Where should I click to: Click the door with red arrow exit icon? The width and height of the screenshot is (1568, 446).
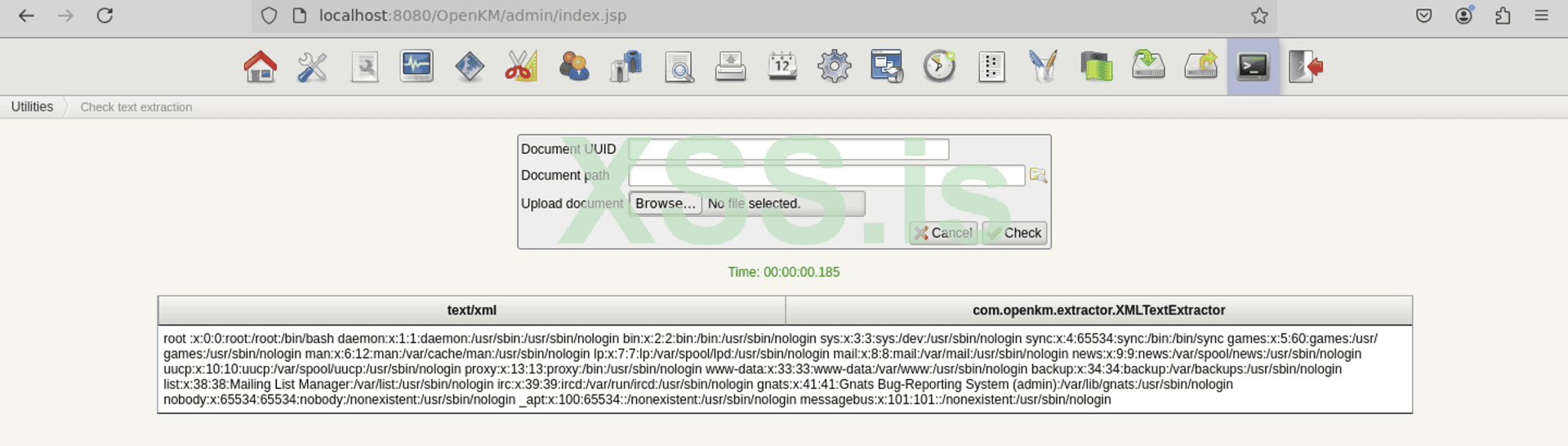coord(1305,66)
